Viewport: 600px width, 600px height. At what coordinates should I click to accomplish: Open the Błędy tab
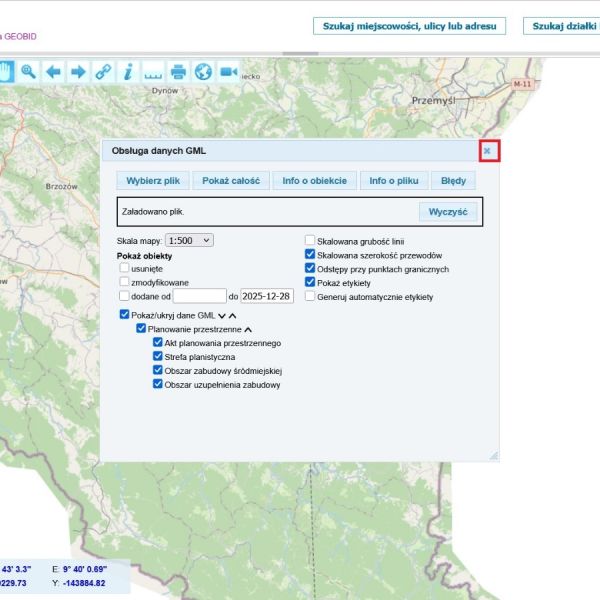453,181
